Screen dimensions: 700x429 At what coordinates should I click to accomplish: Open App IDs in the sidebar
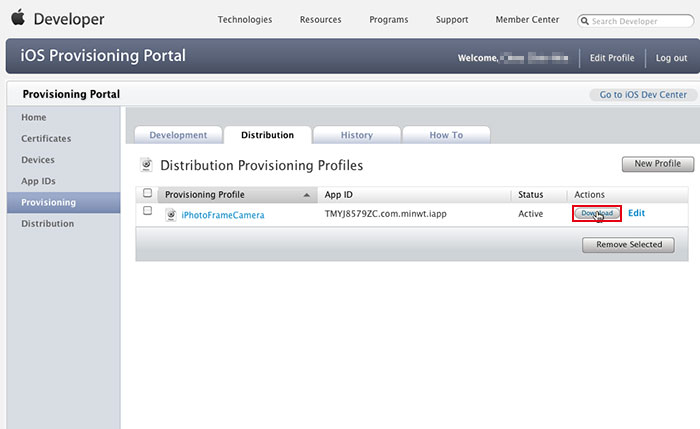(38, 181)
